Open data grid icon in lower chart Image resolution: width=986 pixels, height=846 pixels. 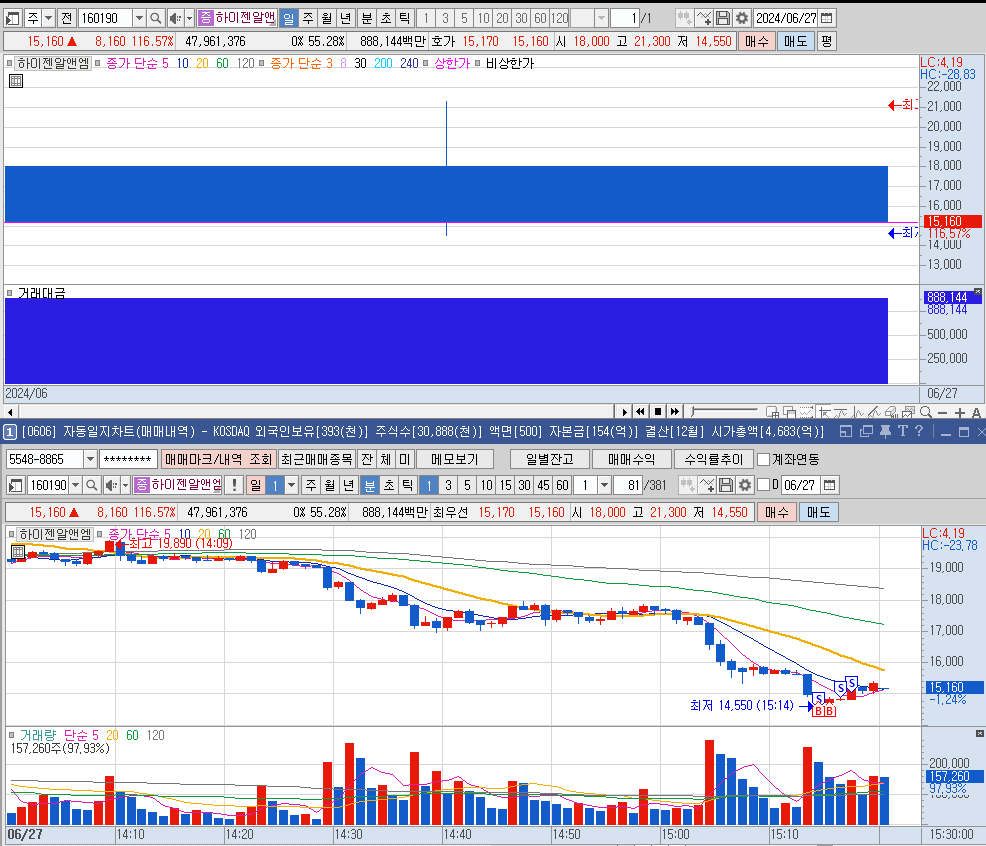[18, 552]
